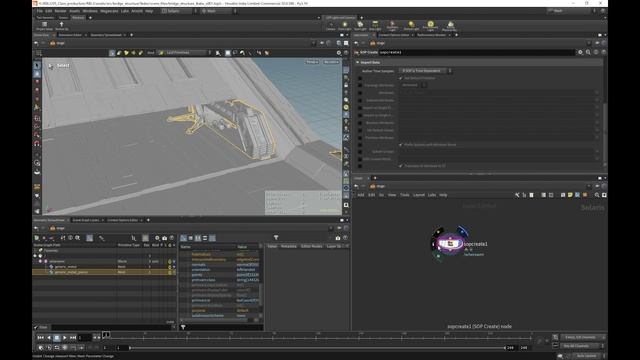
Task: Select the arrow Select tool in left toolbar
Action: [x=37, y=65]
